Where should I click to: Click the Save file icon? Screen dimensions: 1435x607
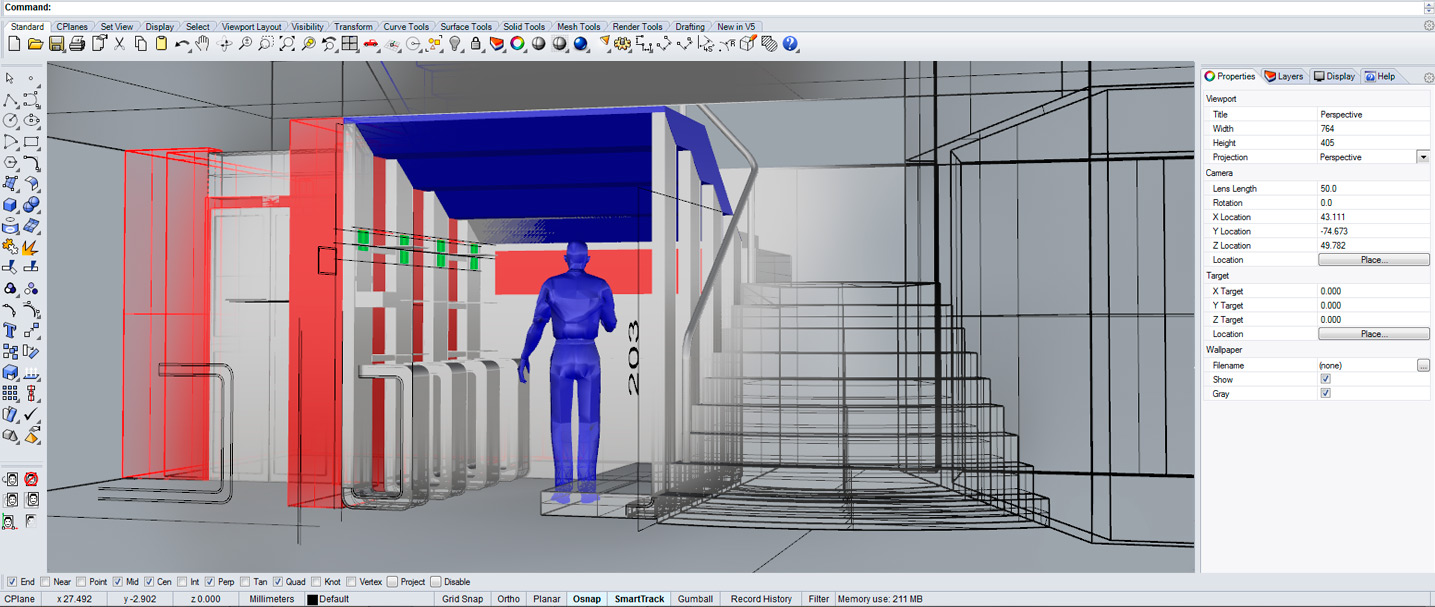coord(57,44)
